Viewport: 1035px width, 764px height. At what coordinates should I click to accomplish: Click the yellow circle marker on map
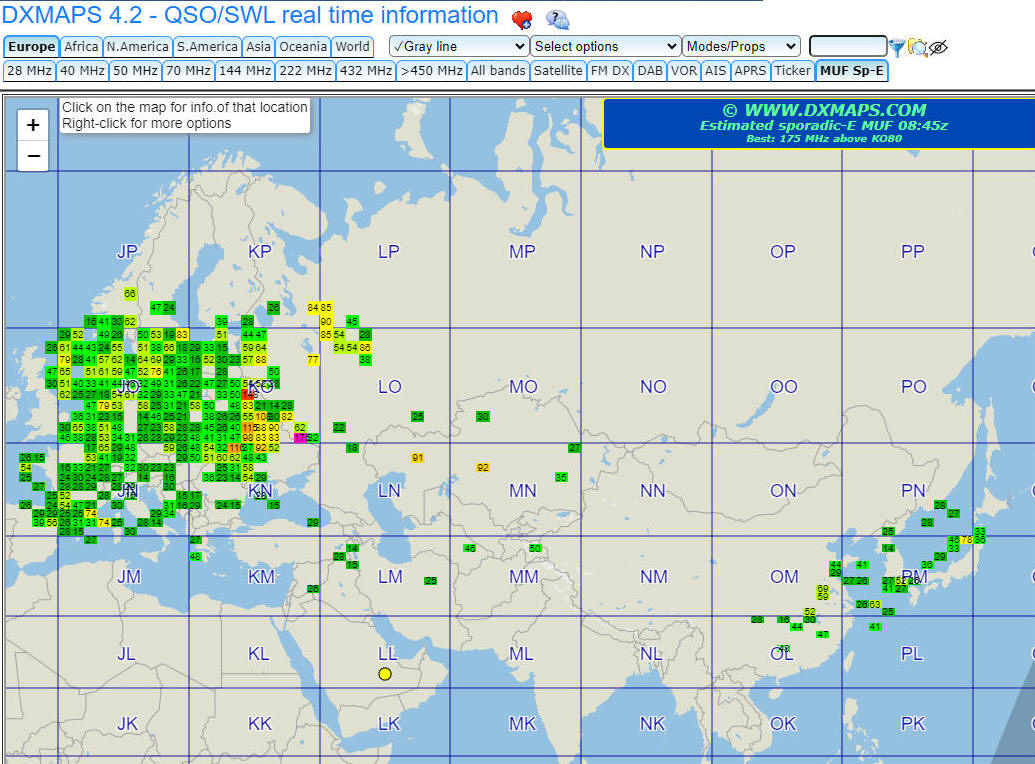pos(385,674)
